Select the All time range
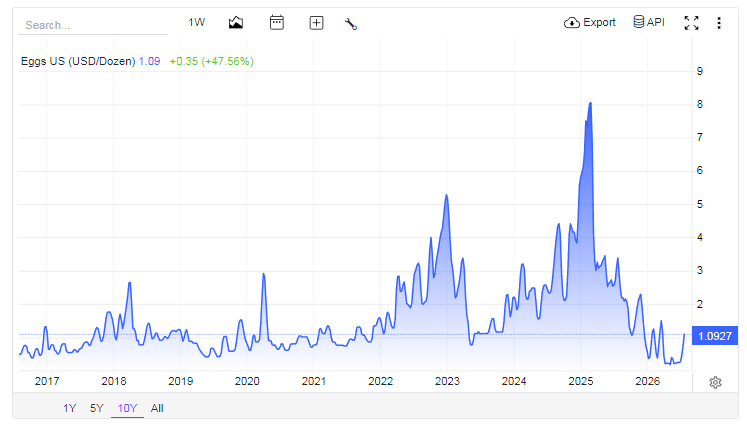The width and height of the screenshot is (747, 429). pyautogui.click(x=157, y=408)
